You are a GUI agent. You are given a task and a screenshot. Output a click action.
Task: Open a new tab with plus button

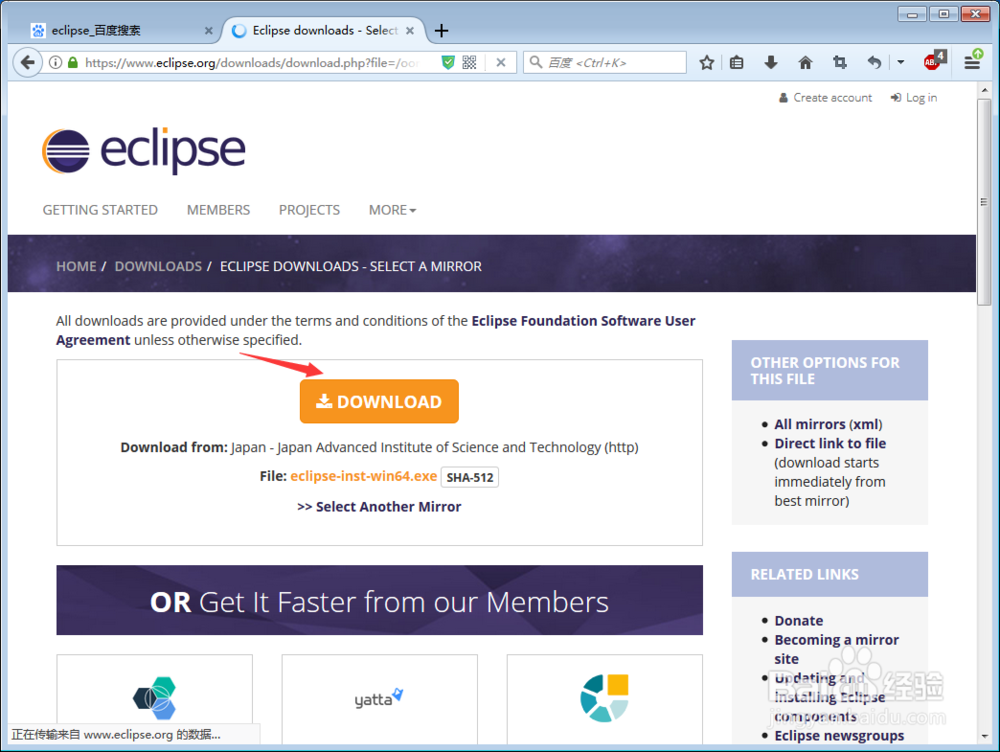(x=441, y=31)
